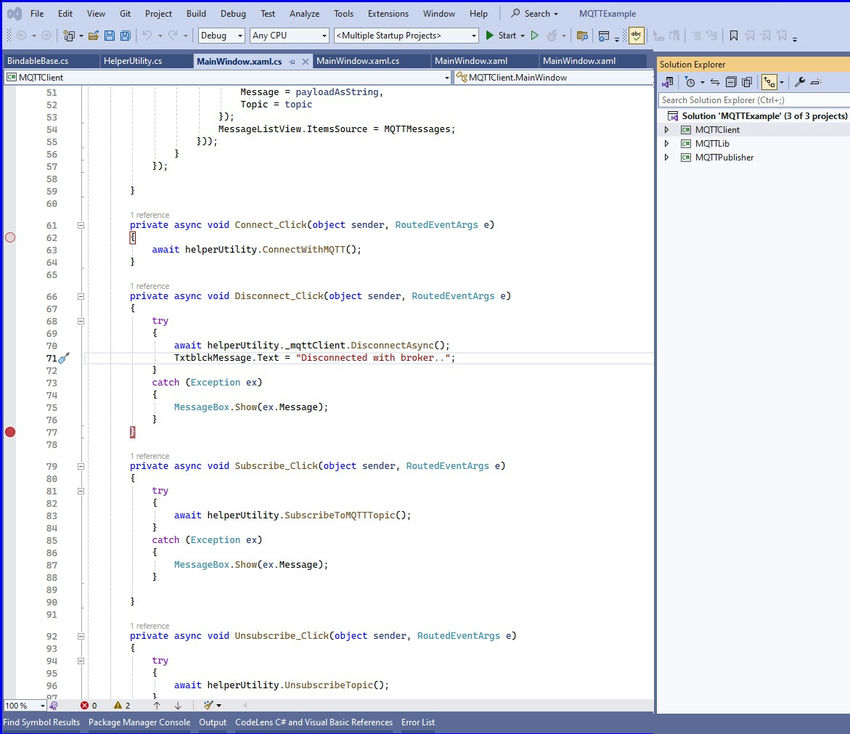Click the code cleanup broom icon

pos(209,705)
